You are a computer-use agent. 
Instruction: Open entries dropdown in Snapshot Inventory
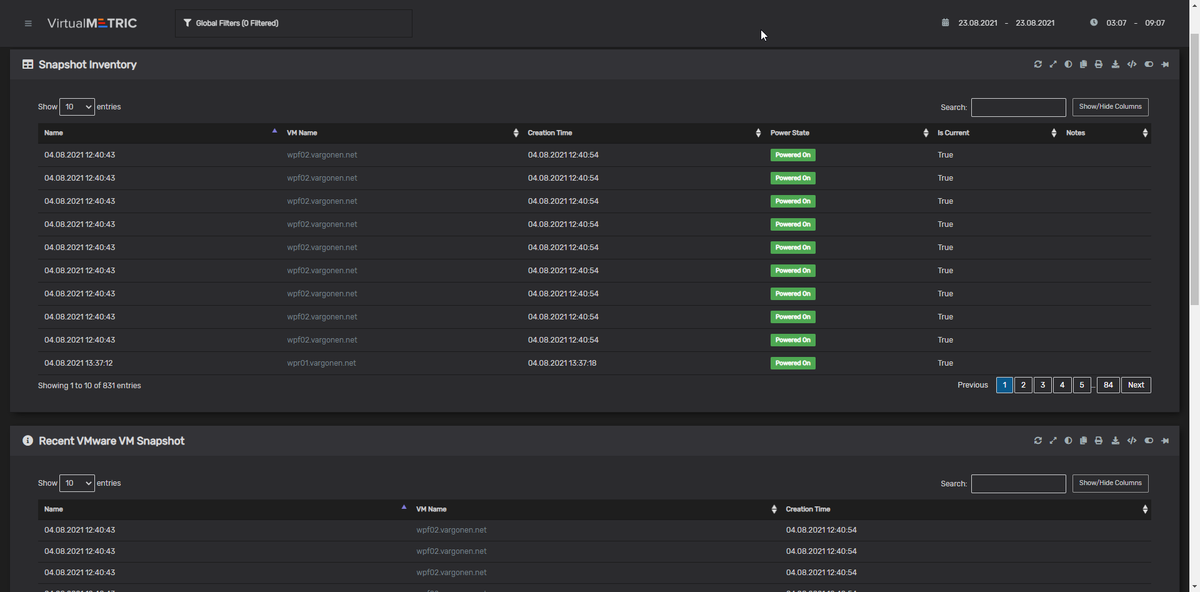[x=77, y=107]
